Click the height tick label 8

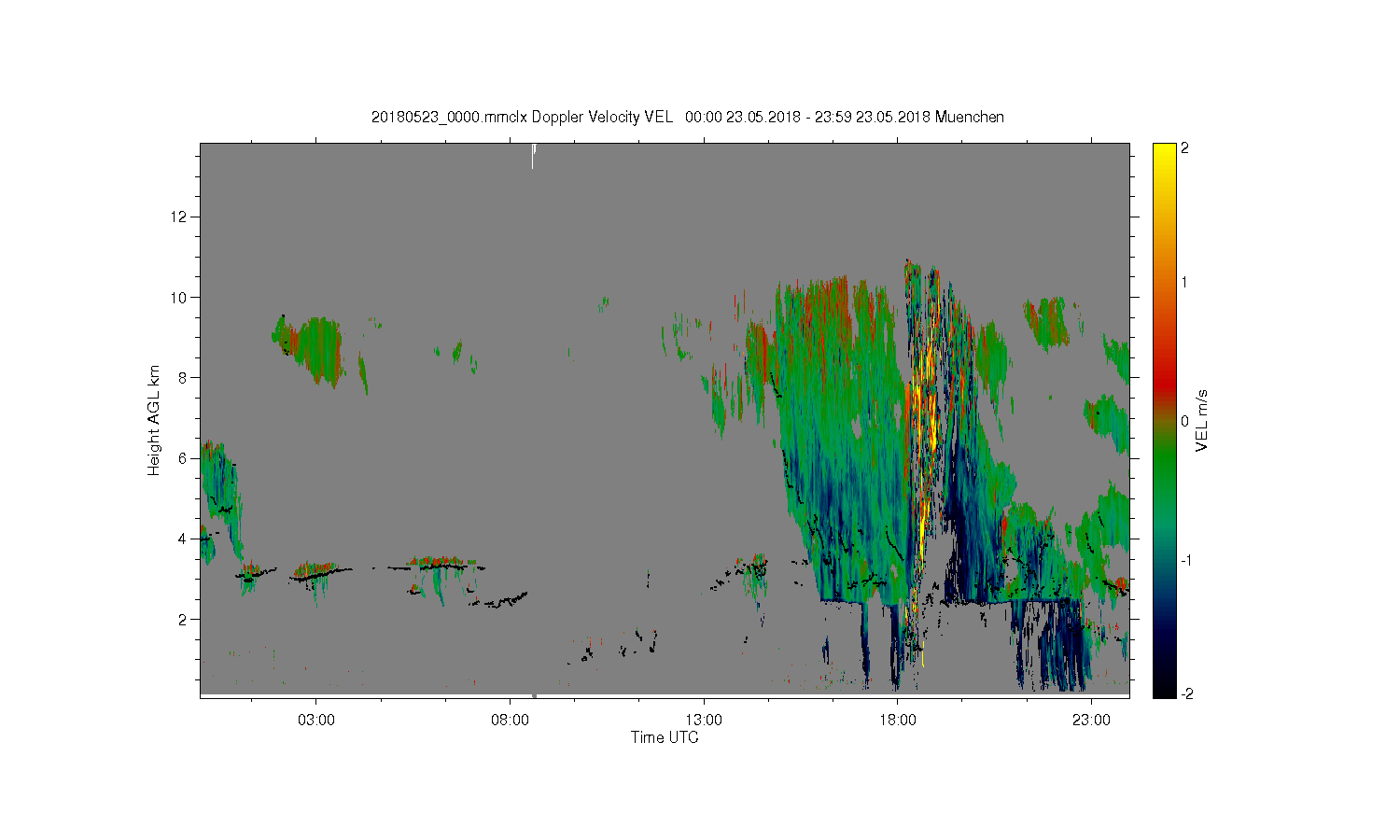click(184, 378)
